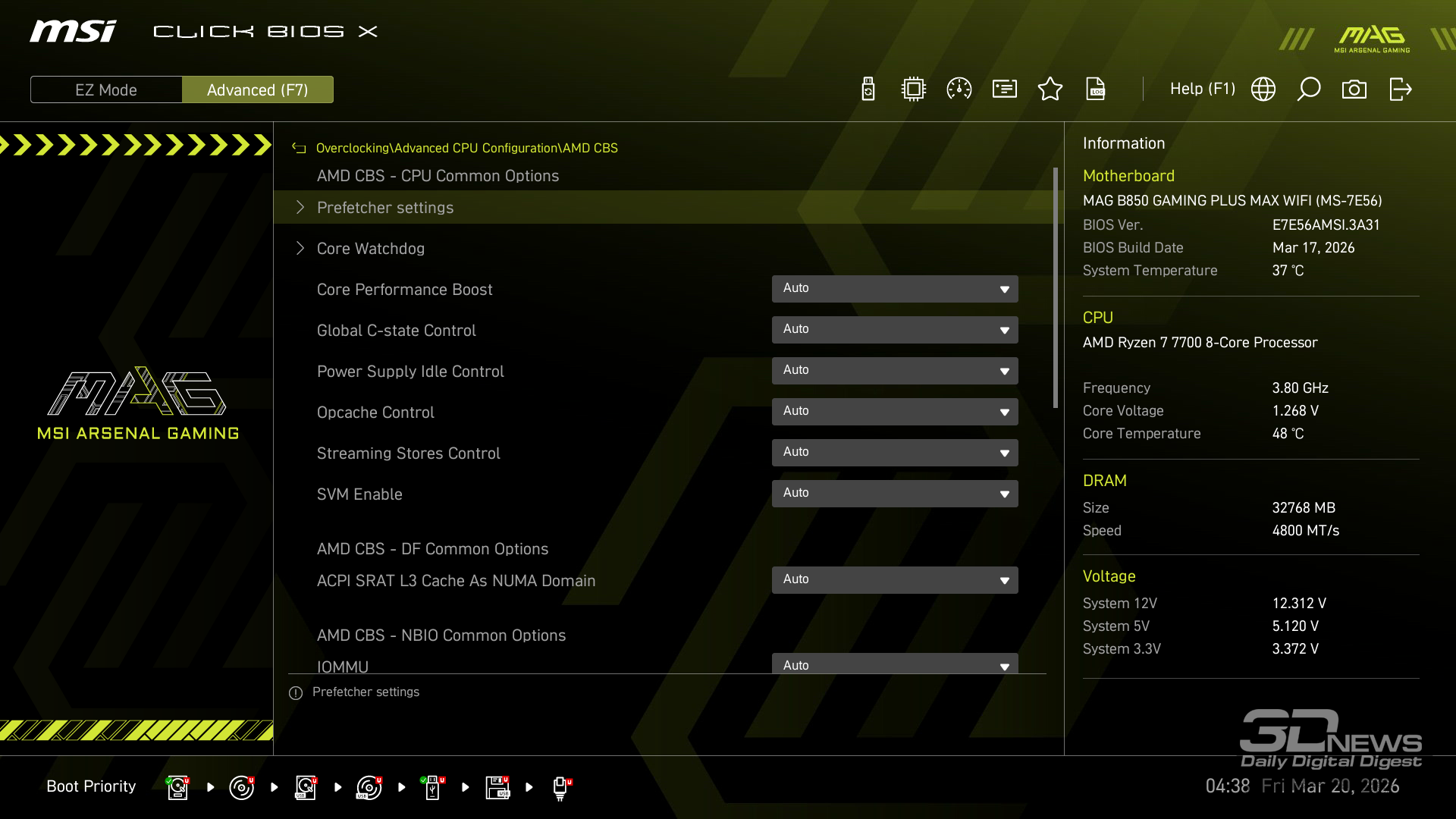The image size is (1456, 819).
Task: Take screenshot with camera icon
Action: (x=1354, y=89)
